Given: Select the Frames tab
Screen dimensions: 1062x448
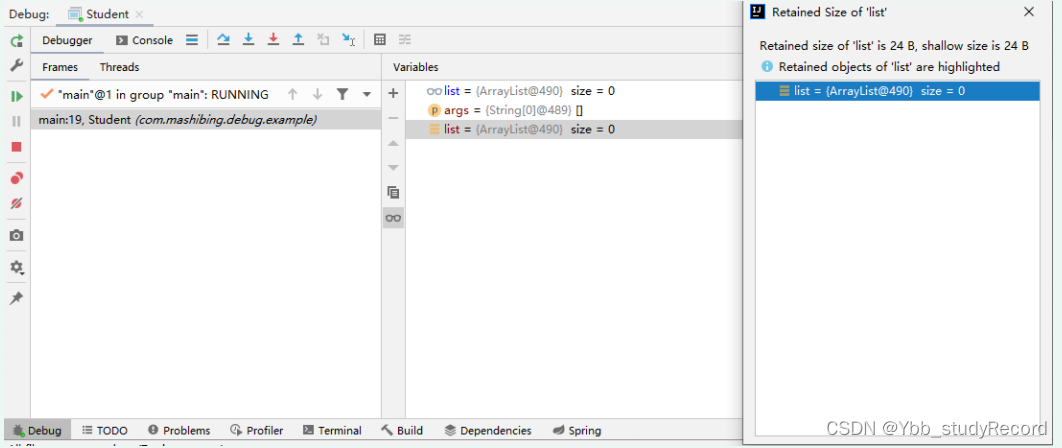Looking at the screenshot, I should click(60, 67).
